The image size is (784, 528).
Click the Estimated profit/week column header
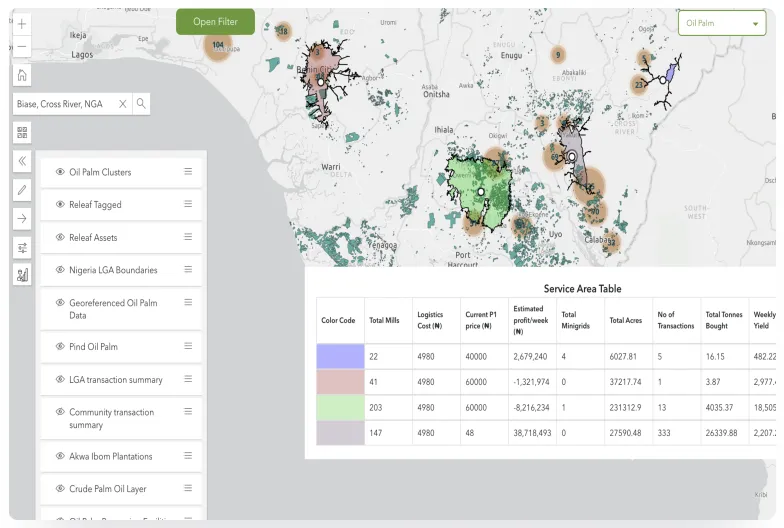click(x=530, y=320)
